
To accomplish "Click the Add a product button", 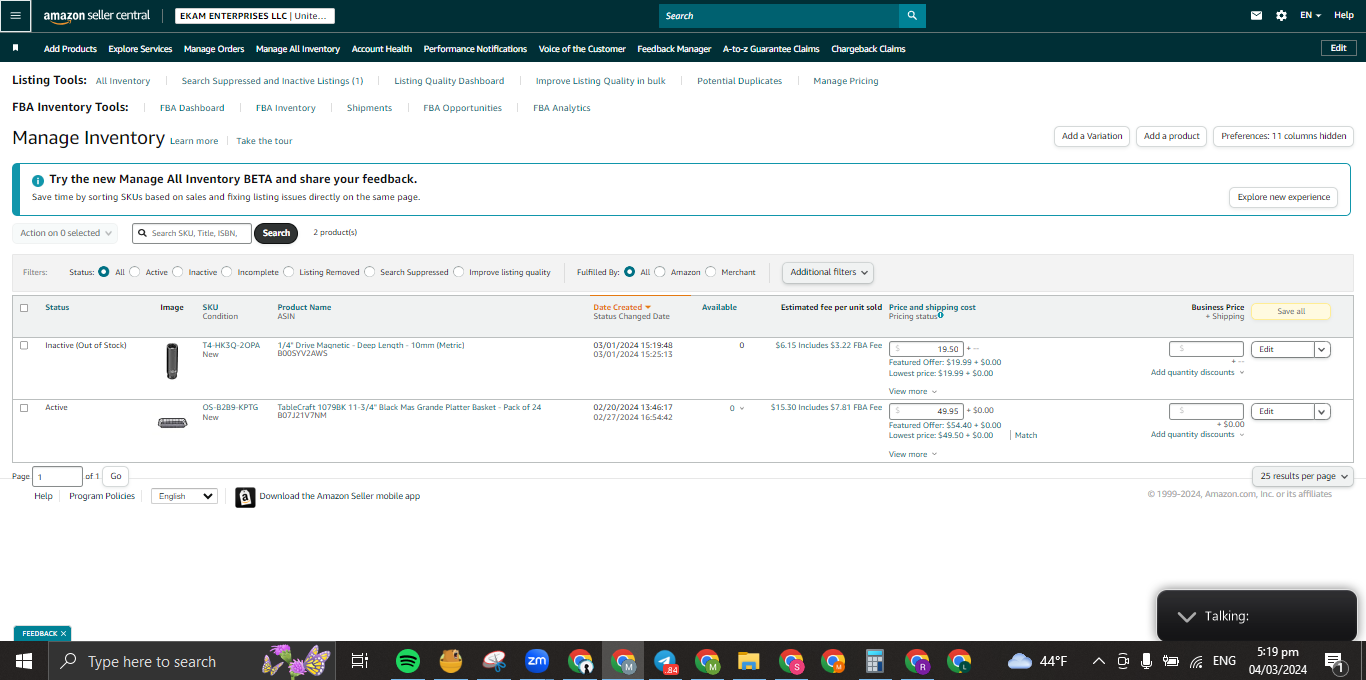I will click(x=1172, y=136).
